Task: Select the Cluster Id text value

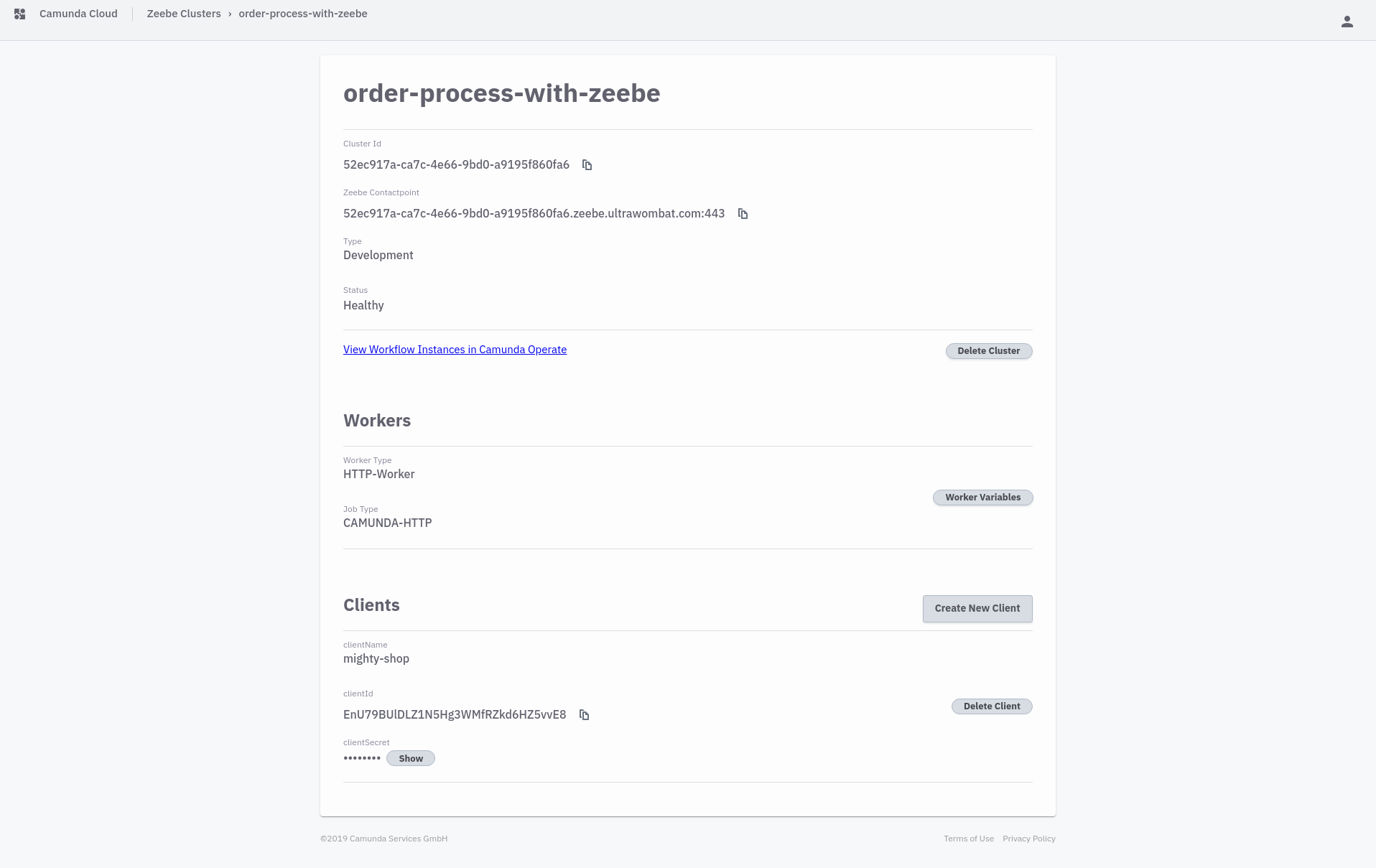Action: click(456, 164)
